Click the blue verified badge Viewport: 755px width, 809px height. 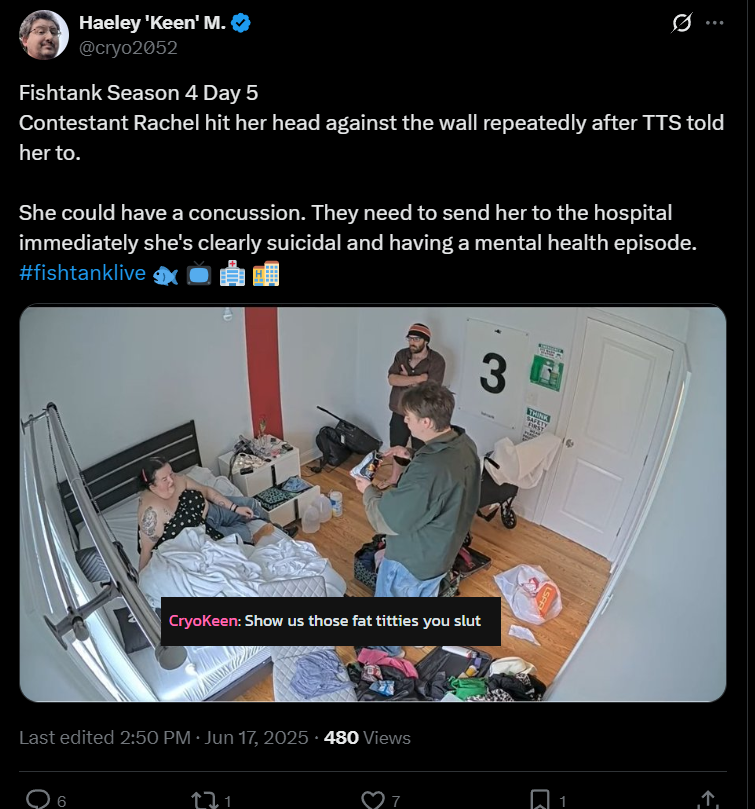240,23
